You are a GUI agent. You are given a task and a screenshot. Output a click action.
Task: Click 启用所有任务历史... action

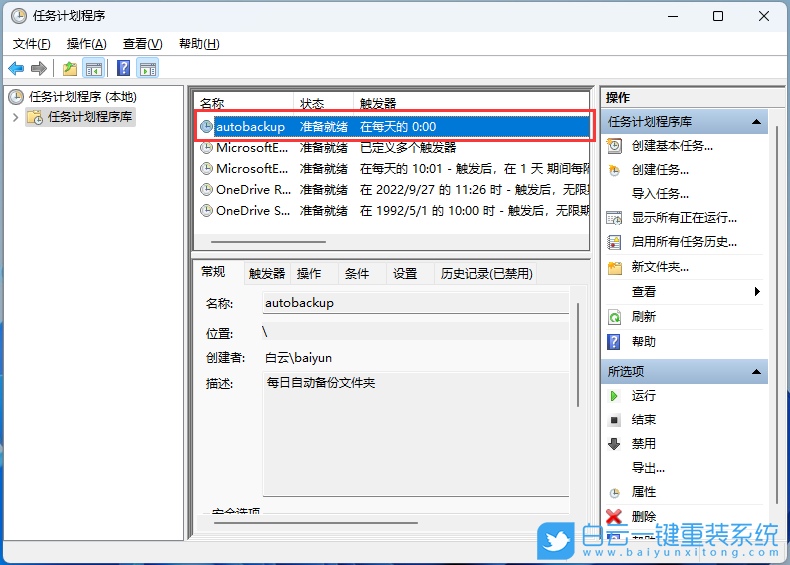pos(684,242)
